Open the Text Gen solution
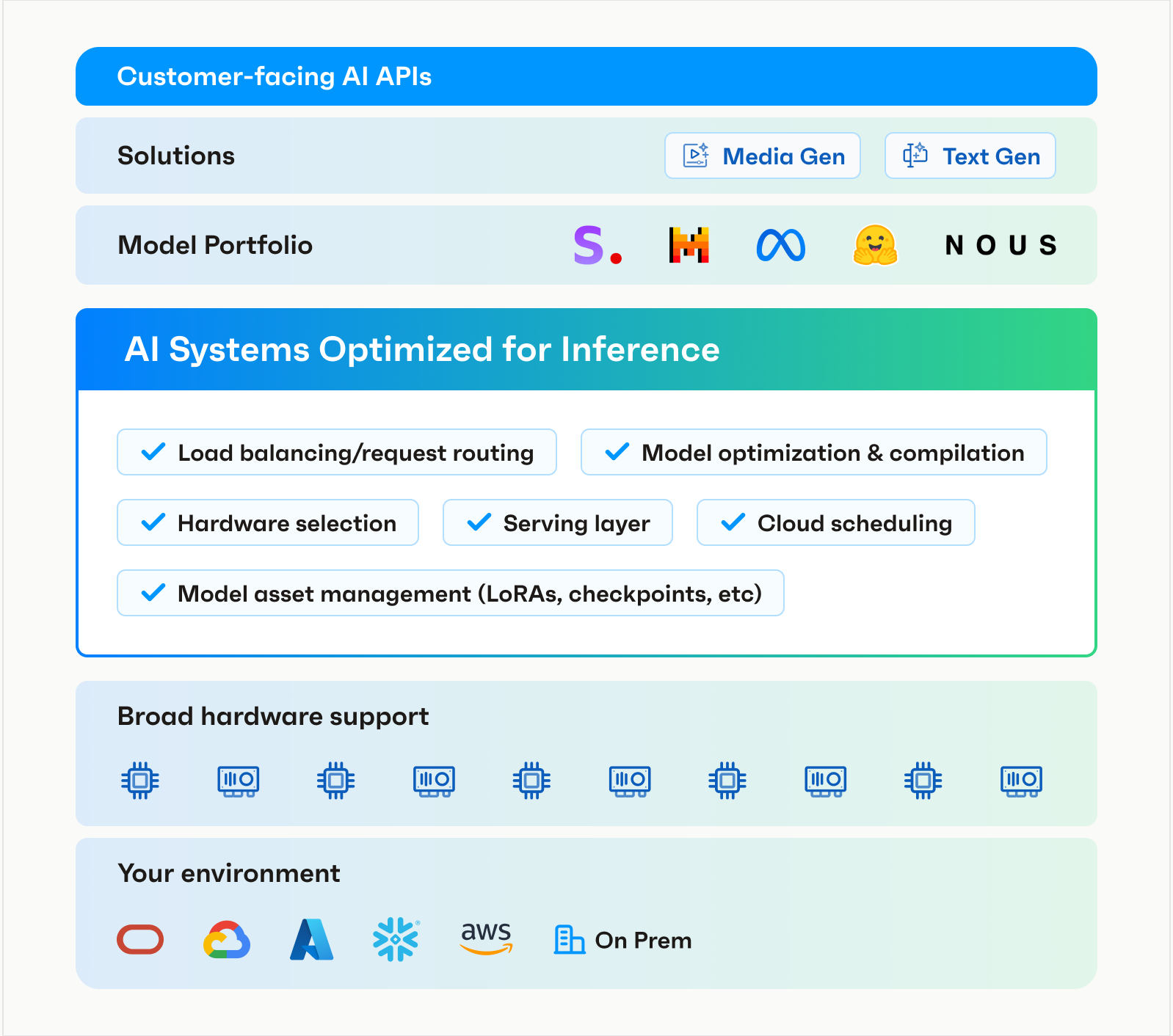1173x1036 pixels. coord(970,156)
